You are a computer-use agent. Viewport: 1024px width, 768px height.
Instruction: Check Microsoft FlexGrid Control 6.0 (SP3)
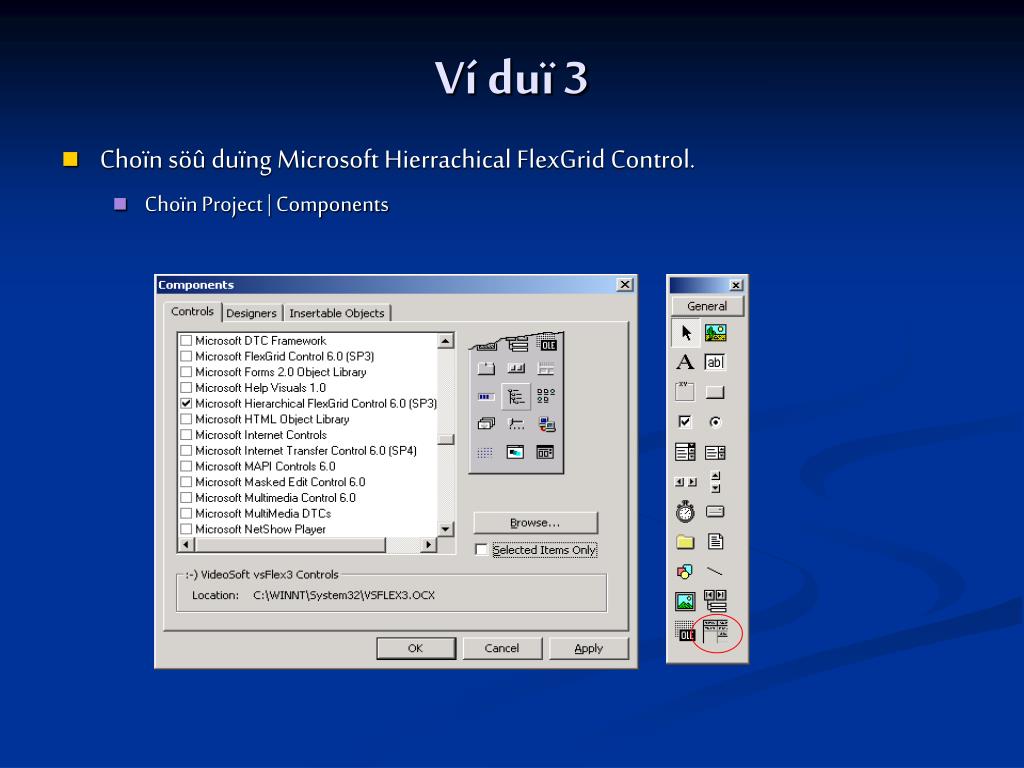click(x=186, y=356)
